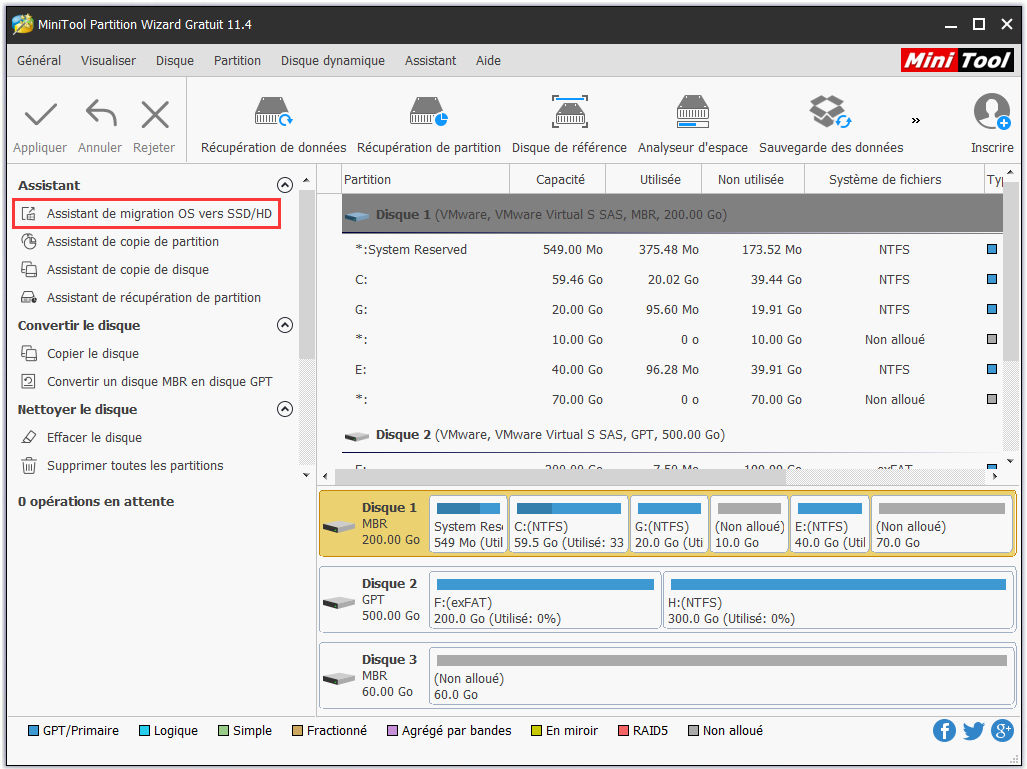Sort by Système de fichiers column header
Screen dimensions: 1027x769
pyautogui.click(x=894, y=179)
